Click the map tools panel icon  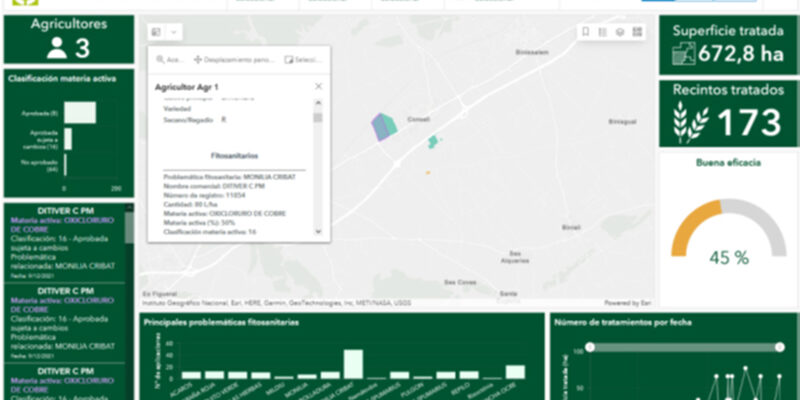[157, 32]
